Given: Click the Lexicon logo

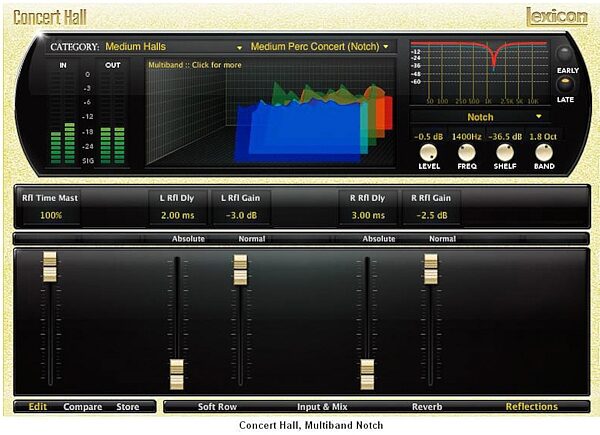Looking at the screenshot, I should (x=557, y=17).
